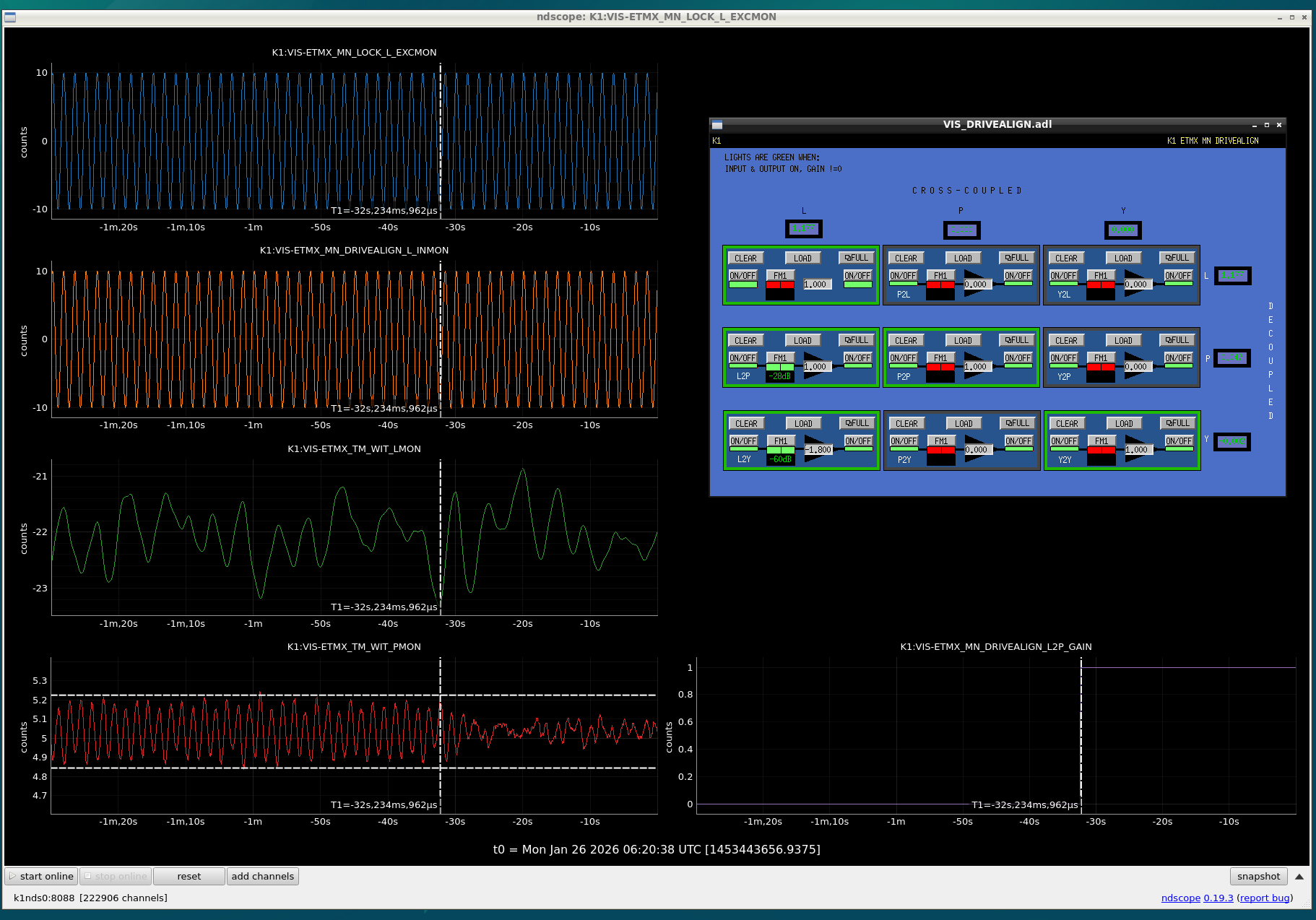Toggle FM1 on the L2Y filter
Screen dimensions: 1316x920
click(x=781, y=441)
